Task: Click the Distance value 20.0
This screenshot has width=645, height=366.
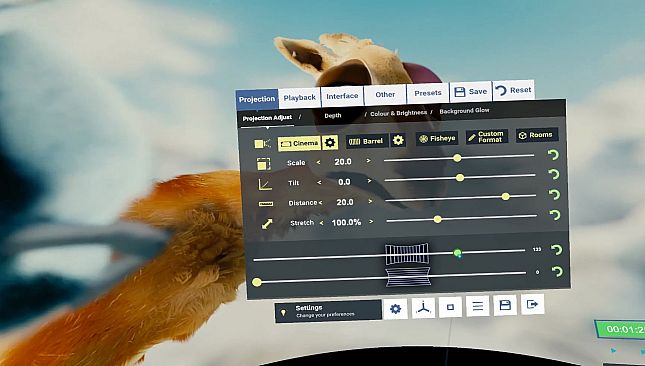Action: coord(345,202)
